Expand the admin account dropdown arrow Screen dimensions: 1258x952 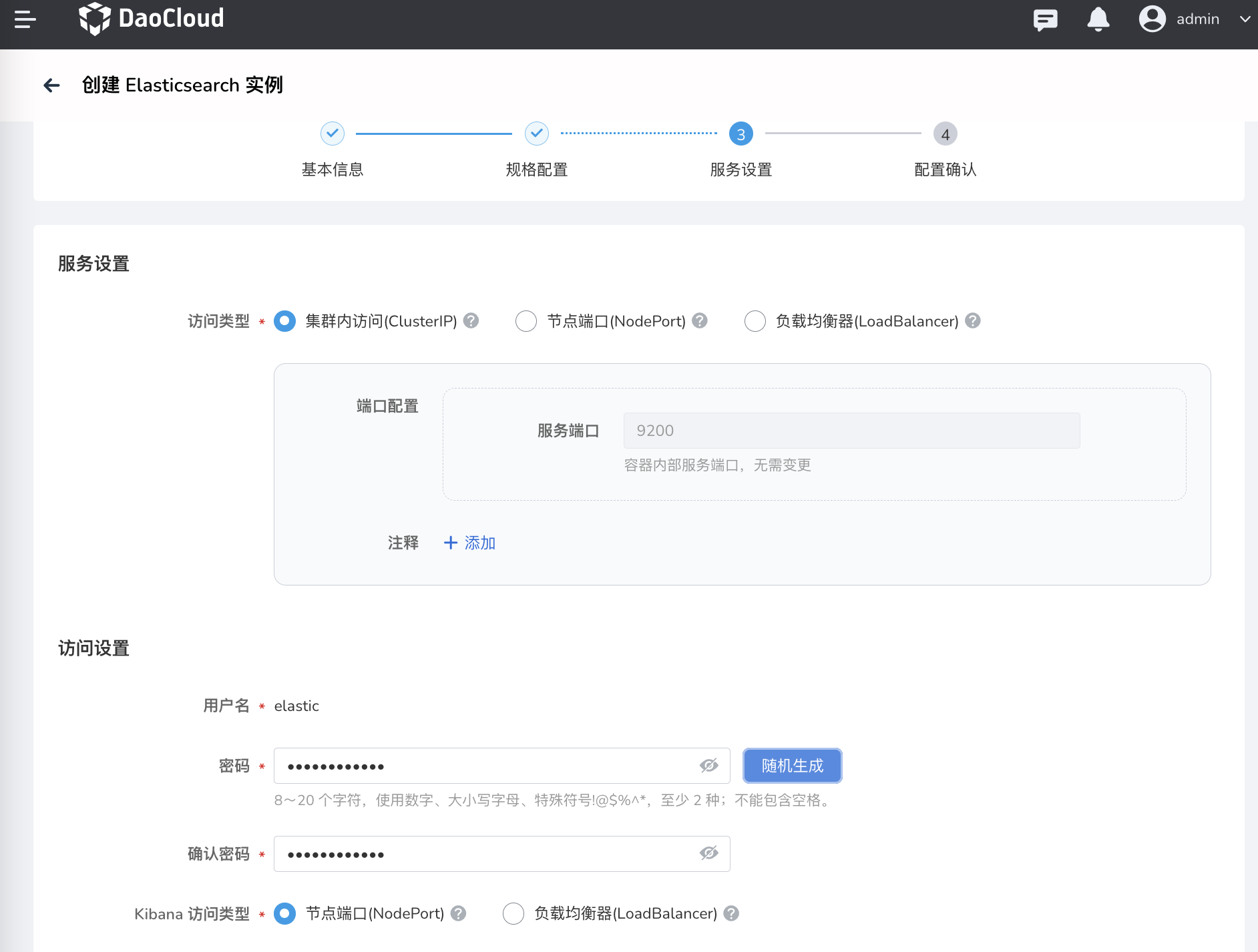tap(1245, 19)
